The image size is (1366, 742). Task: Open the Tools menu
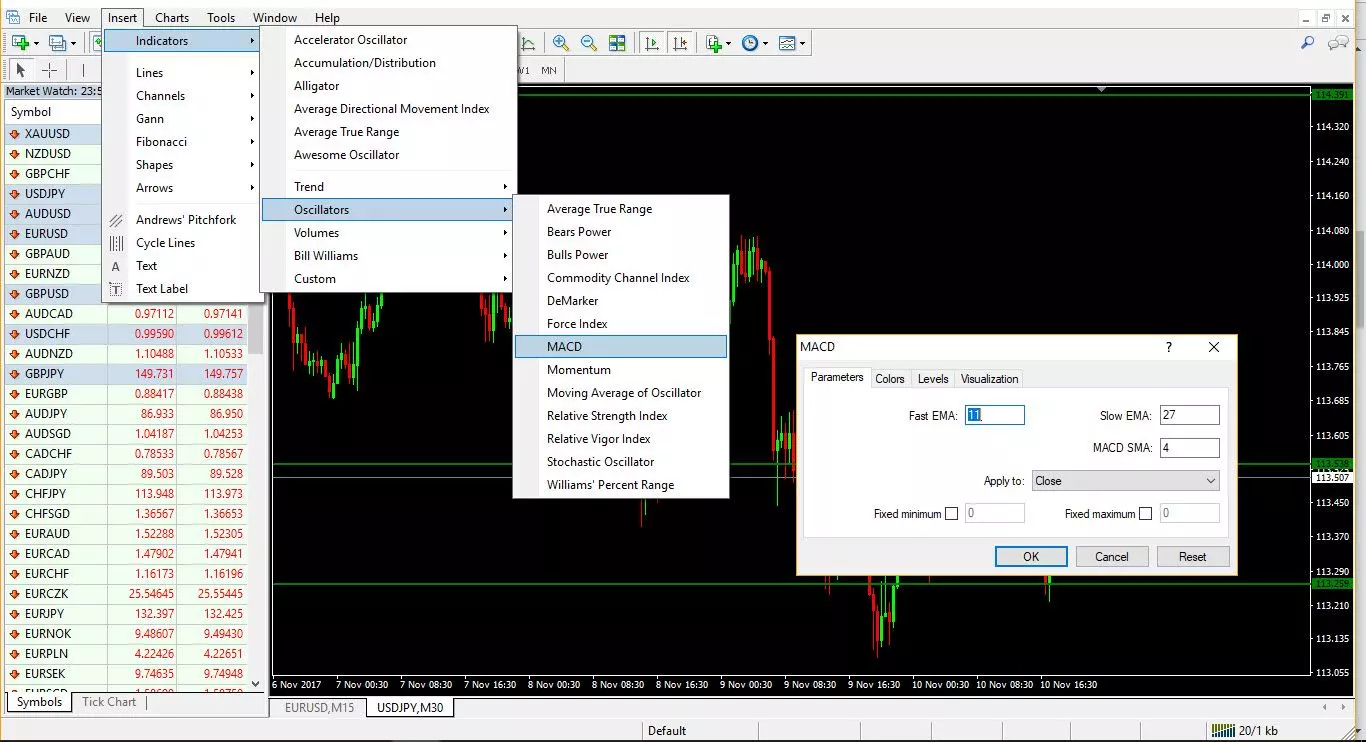(x=221, y=17)
